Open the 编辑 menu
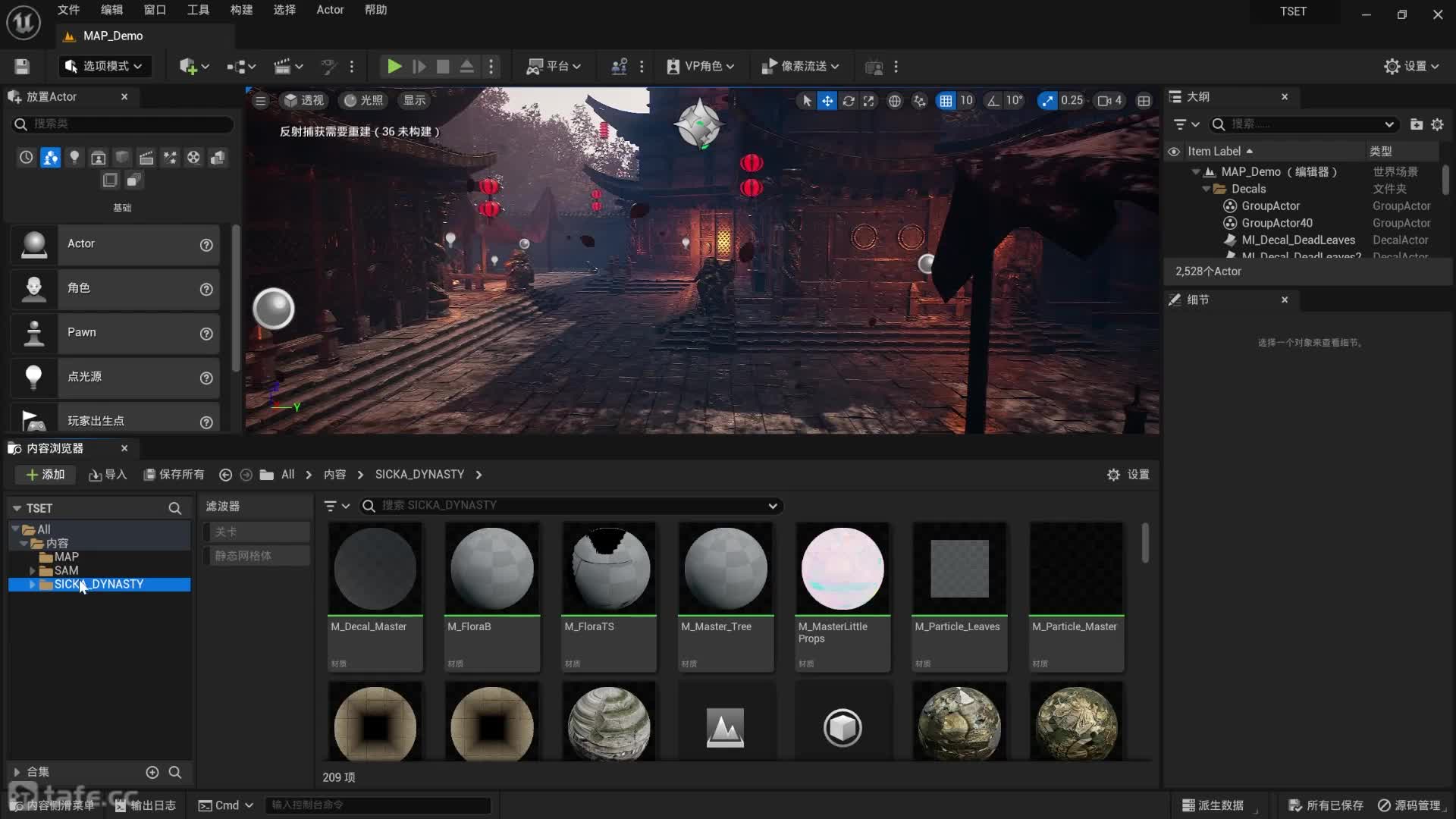The image size is (1456, 819). 111,10
